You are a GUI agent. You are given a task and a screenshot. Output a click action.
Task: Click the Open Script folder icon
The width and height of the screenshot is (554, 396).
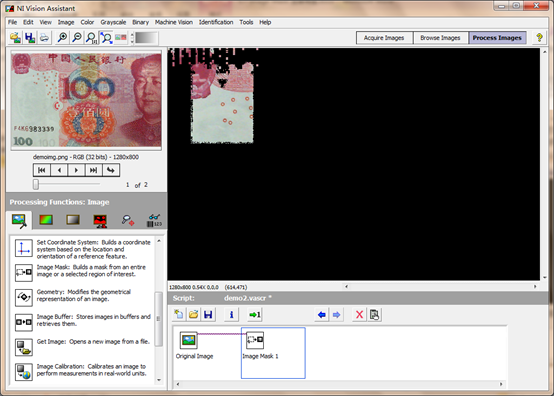194,314
